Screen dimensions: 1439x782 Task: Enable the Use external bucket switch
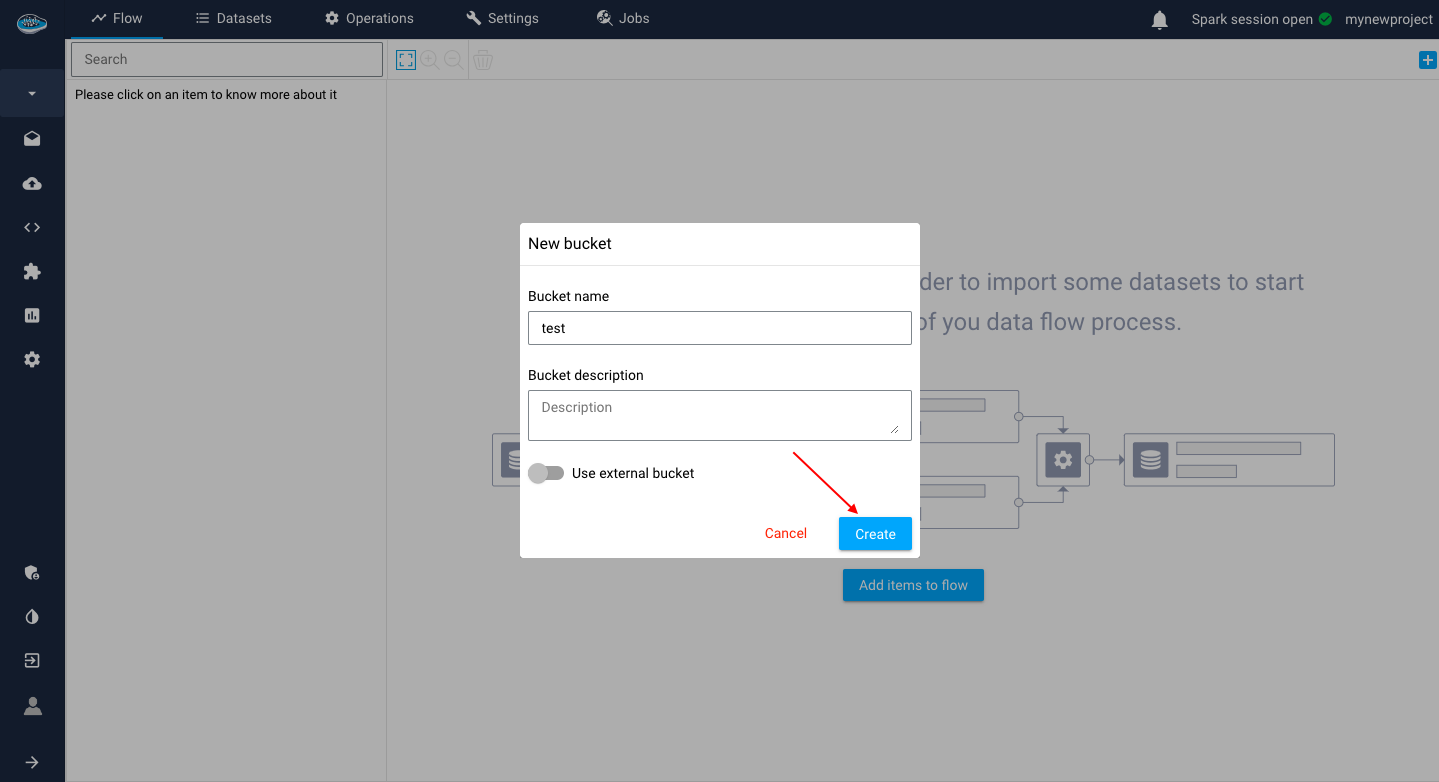coord(547,473)
